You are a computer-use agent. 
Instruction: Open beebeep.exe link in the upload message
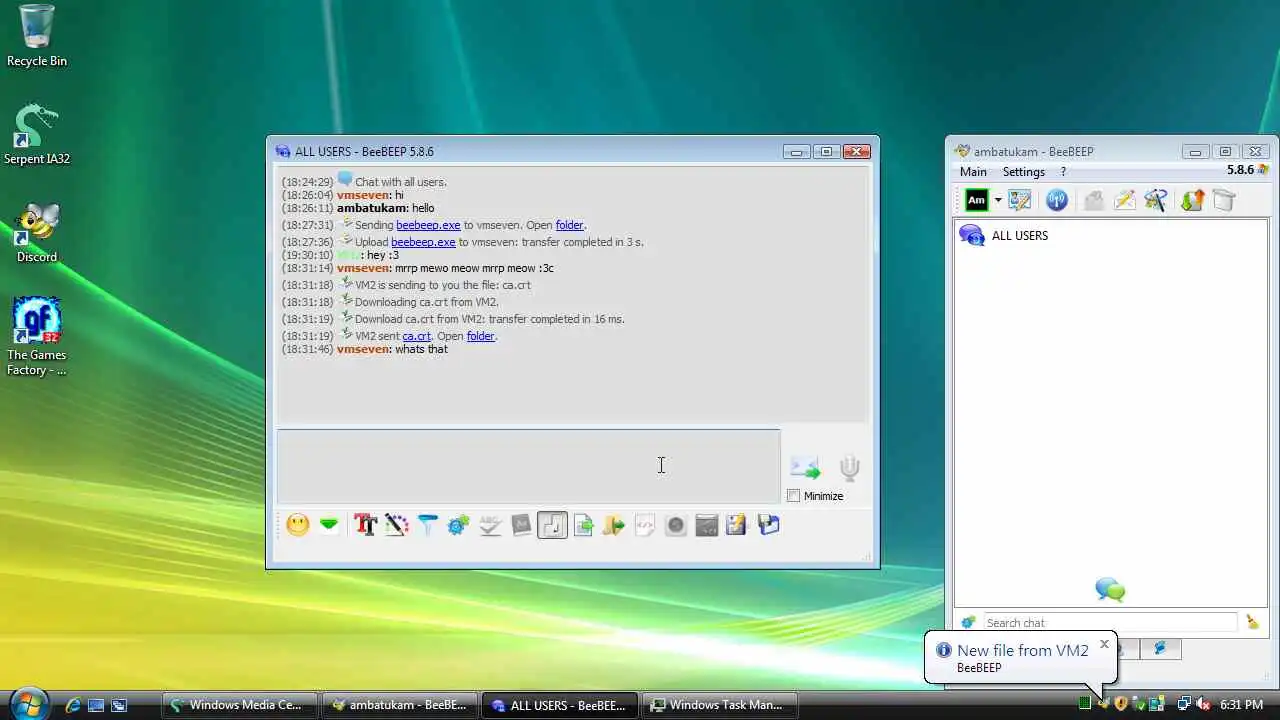[423, 242]
